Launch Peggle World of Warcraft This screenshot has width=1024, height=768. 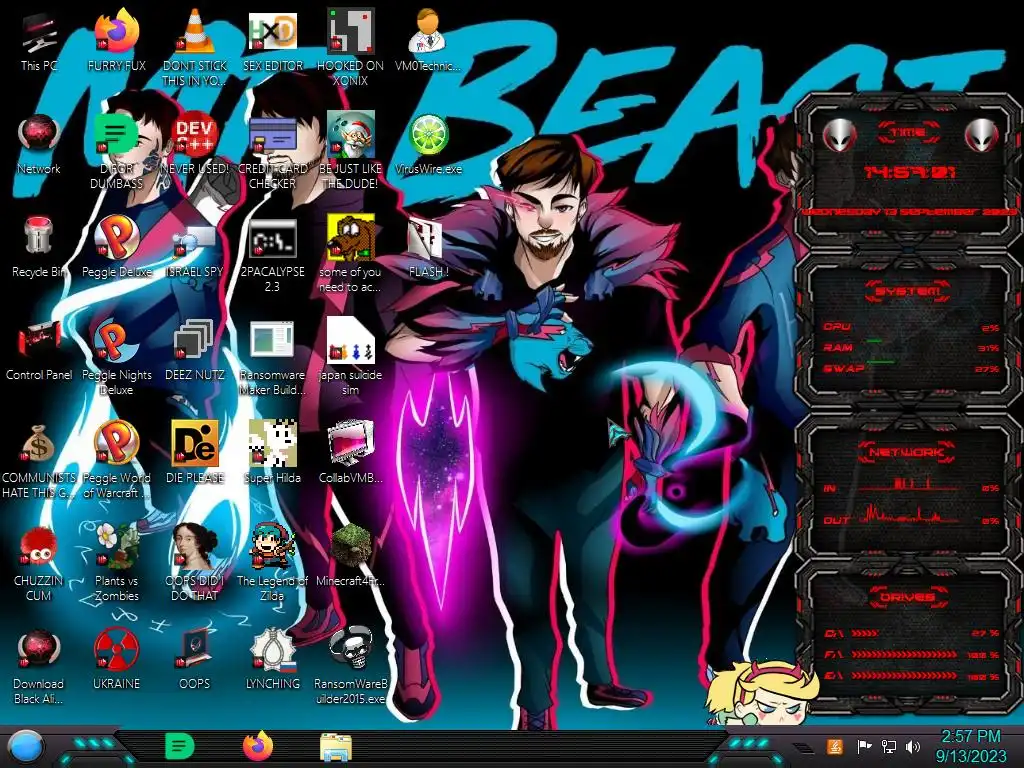(x=116, y=461)
